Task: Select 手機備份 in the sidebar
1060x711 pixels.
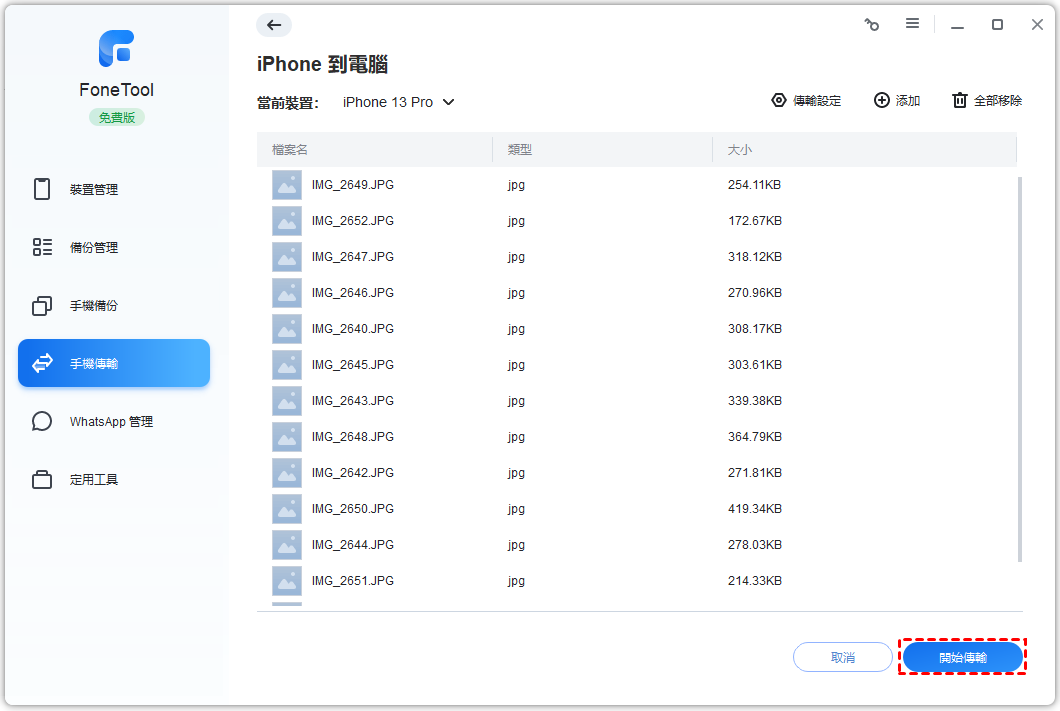Action: tap(93, 306)
